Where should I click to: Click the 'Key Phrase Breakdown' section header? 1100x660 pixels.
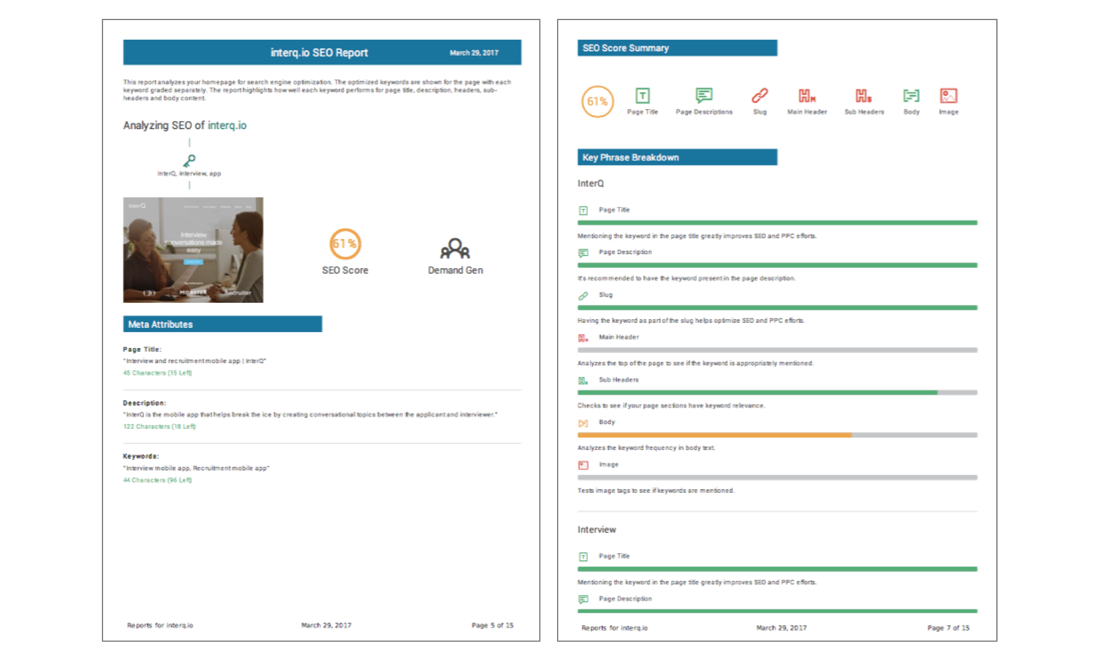point(677,157)
